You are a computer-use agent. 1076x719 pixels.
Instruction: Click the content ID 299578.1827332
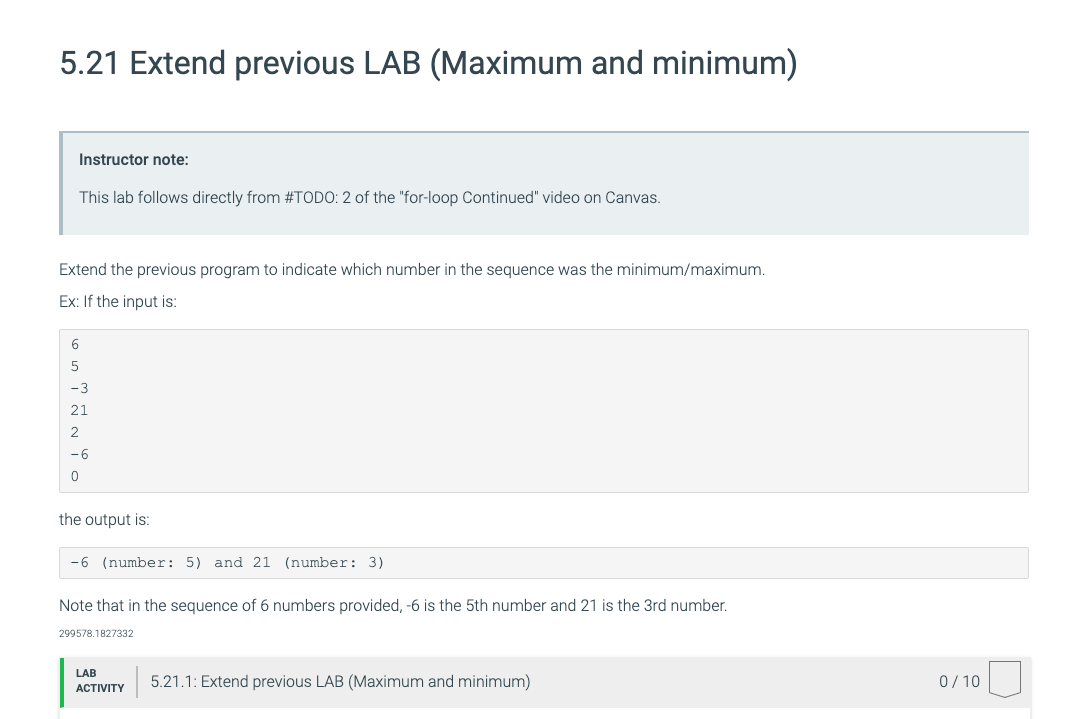pyautogui.click(x=96, y=632)
